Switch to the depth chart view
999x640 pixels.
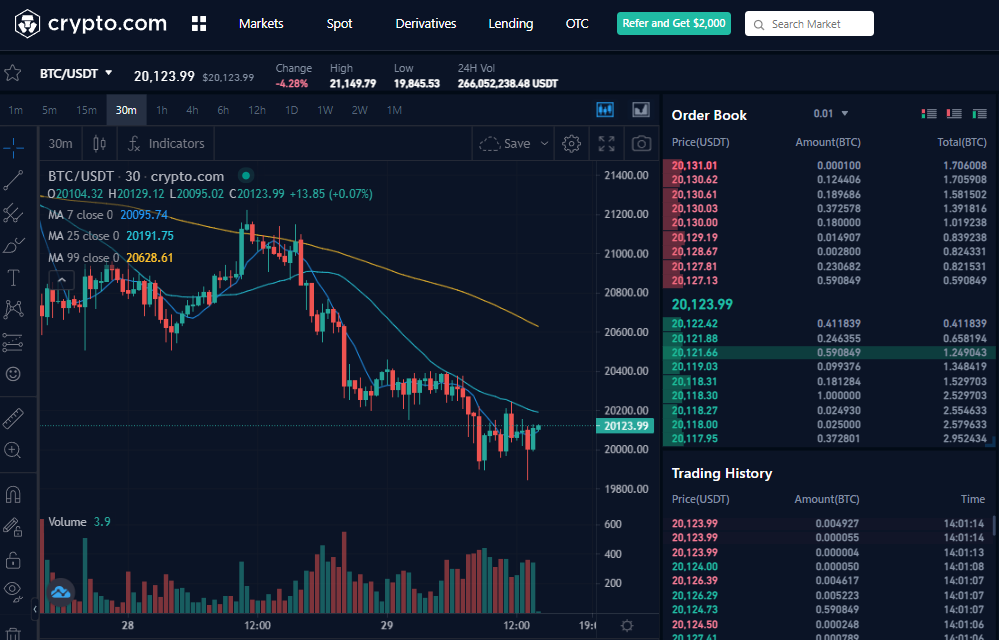(641, 110)
